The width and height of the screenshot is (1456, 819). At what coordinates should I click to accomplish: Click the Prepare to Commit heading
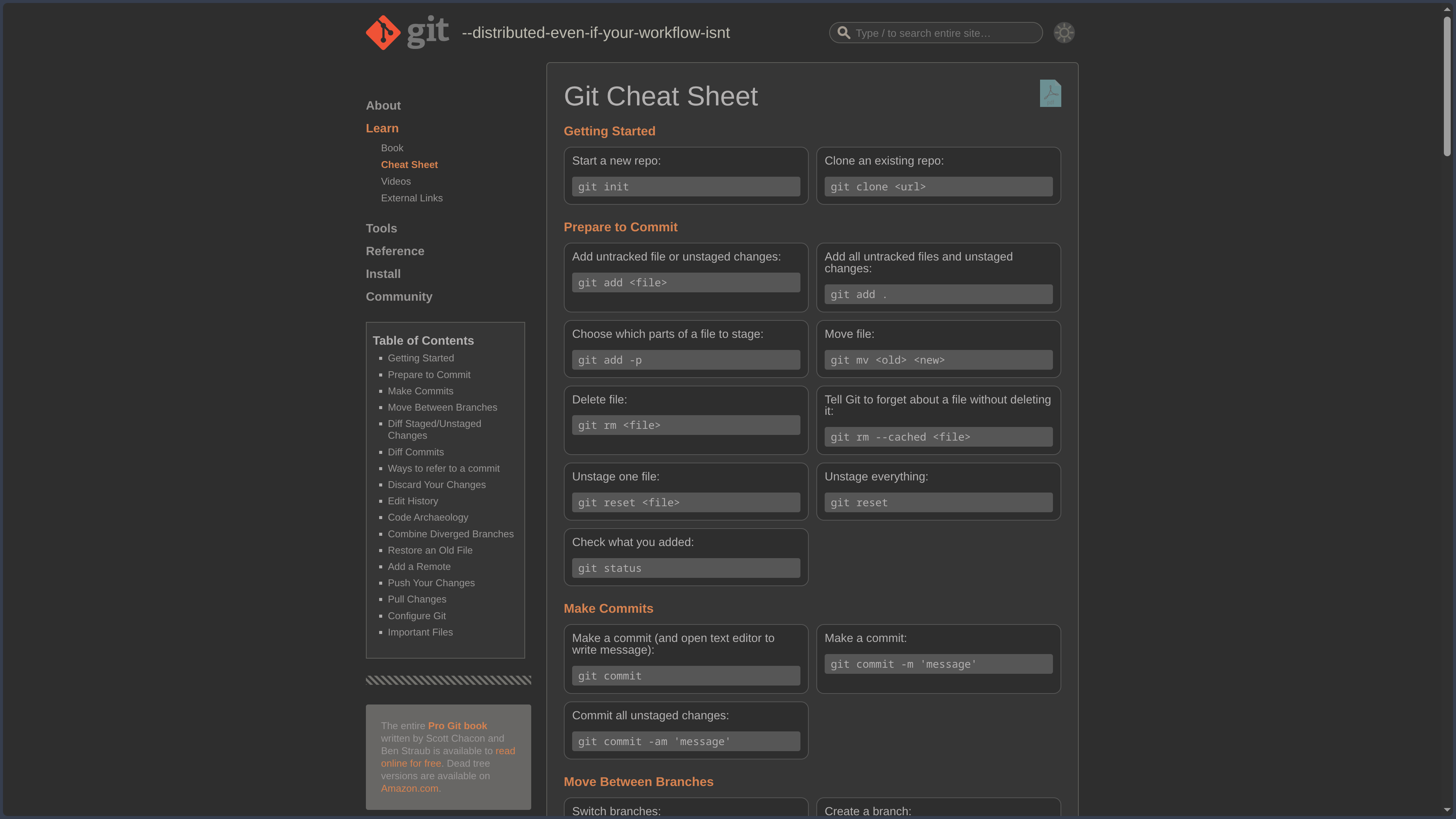[x=620, y=227]
